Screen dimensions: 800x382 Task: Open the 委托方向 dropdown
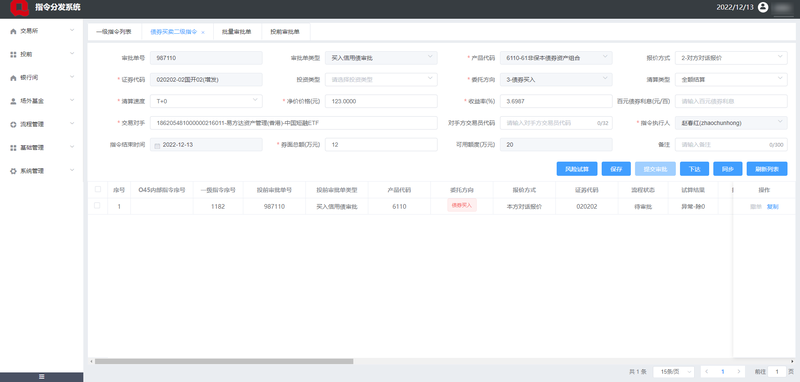pyautogui.click(x=556, y=80)
